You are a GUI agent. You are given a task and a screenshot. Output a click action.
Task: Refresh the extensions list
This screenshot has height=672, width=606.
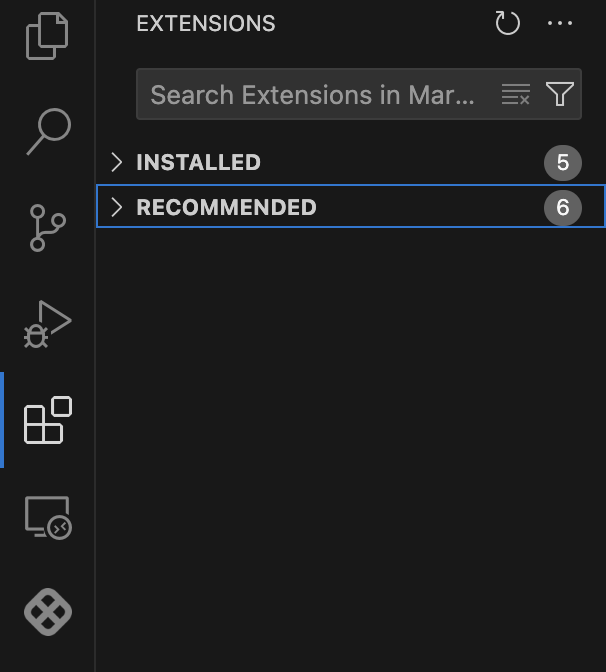508,23
